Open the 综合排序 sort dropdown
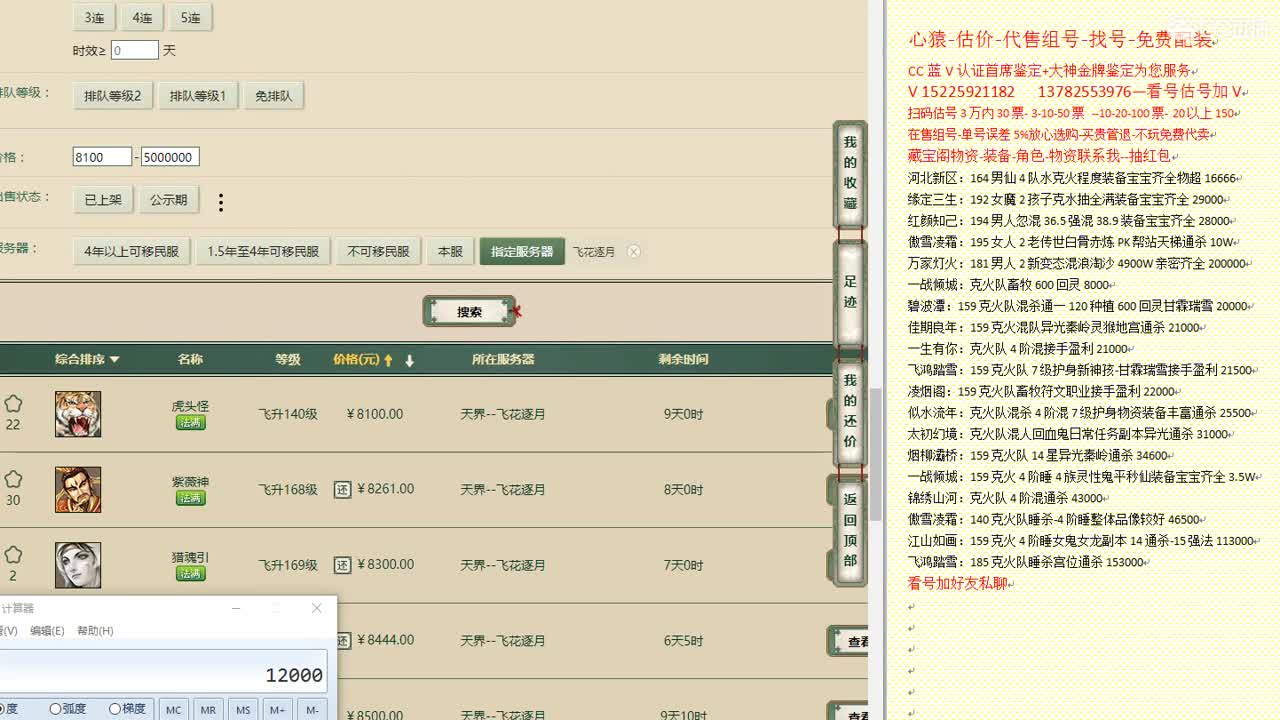The width and height of the screenshot is (1280, 720). click(87, 359)
